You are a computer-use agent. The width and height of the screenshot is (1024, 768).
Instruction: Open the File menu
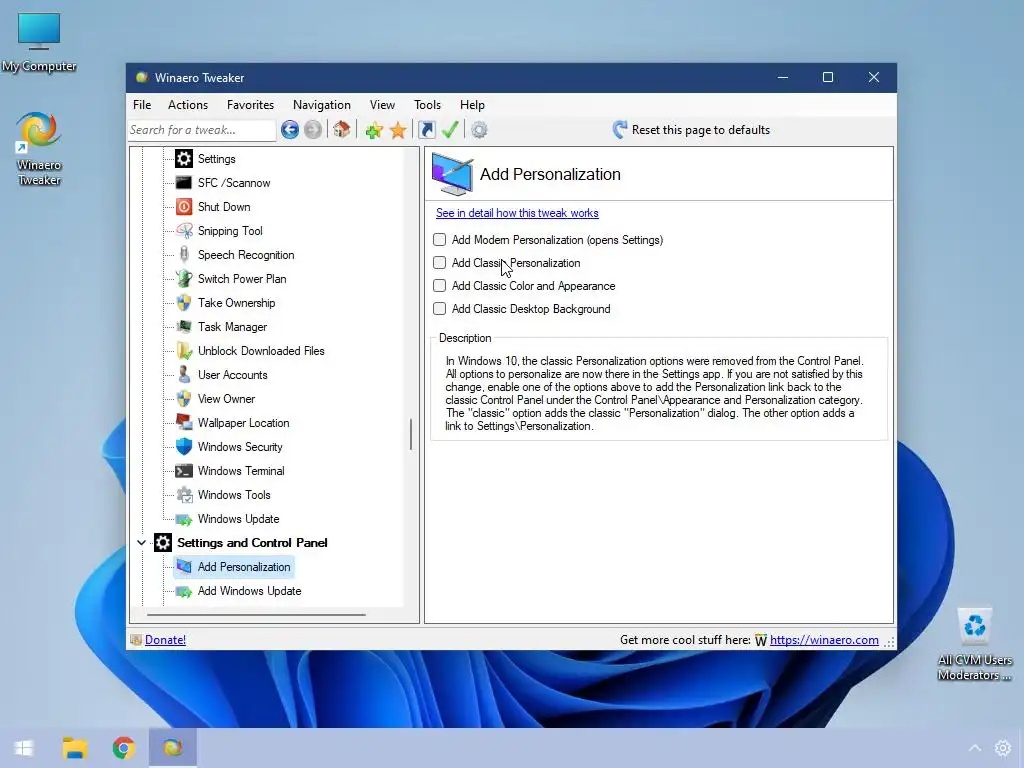[142, 104]
